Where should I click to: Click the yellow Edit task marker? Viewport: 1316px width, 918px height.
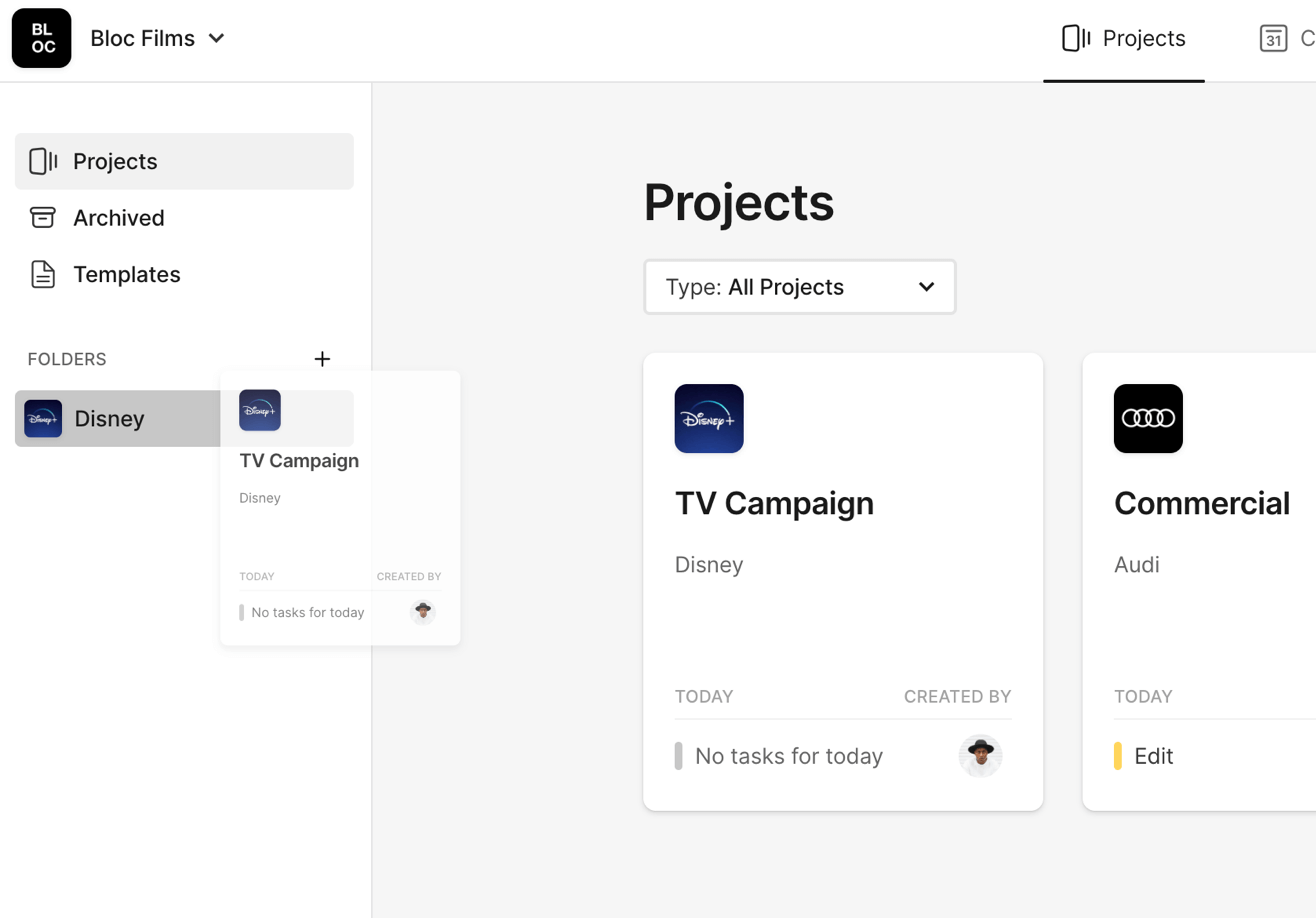(1118, 756)
